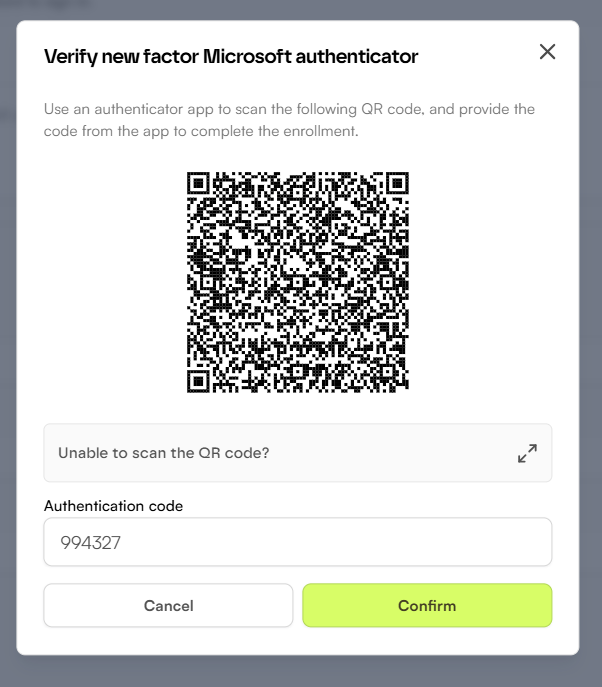The image size is (602, 687).
Task: Focus the Authentication code input field
Action: coord(297,542)
